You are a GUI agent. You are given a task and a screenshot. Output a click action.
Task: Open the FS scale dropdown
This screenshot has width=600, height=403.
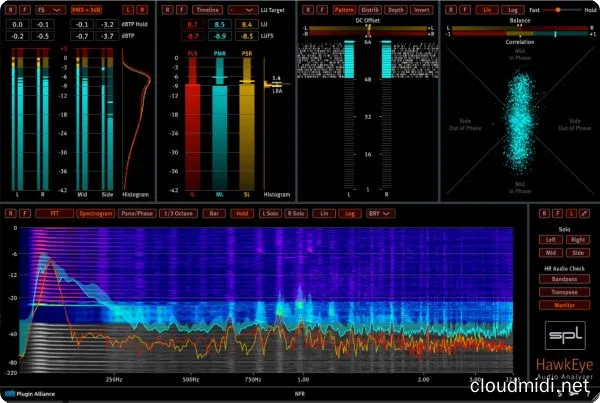click(x=48, y=8)
